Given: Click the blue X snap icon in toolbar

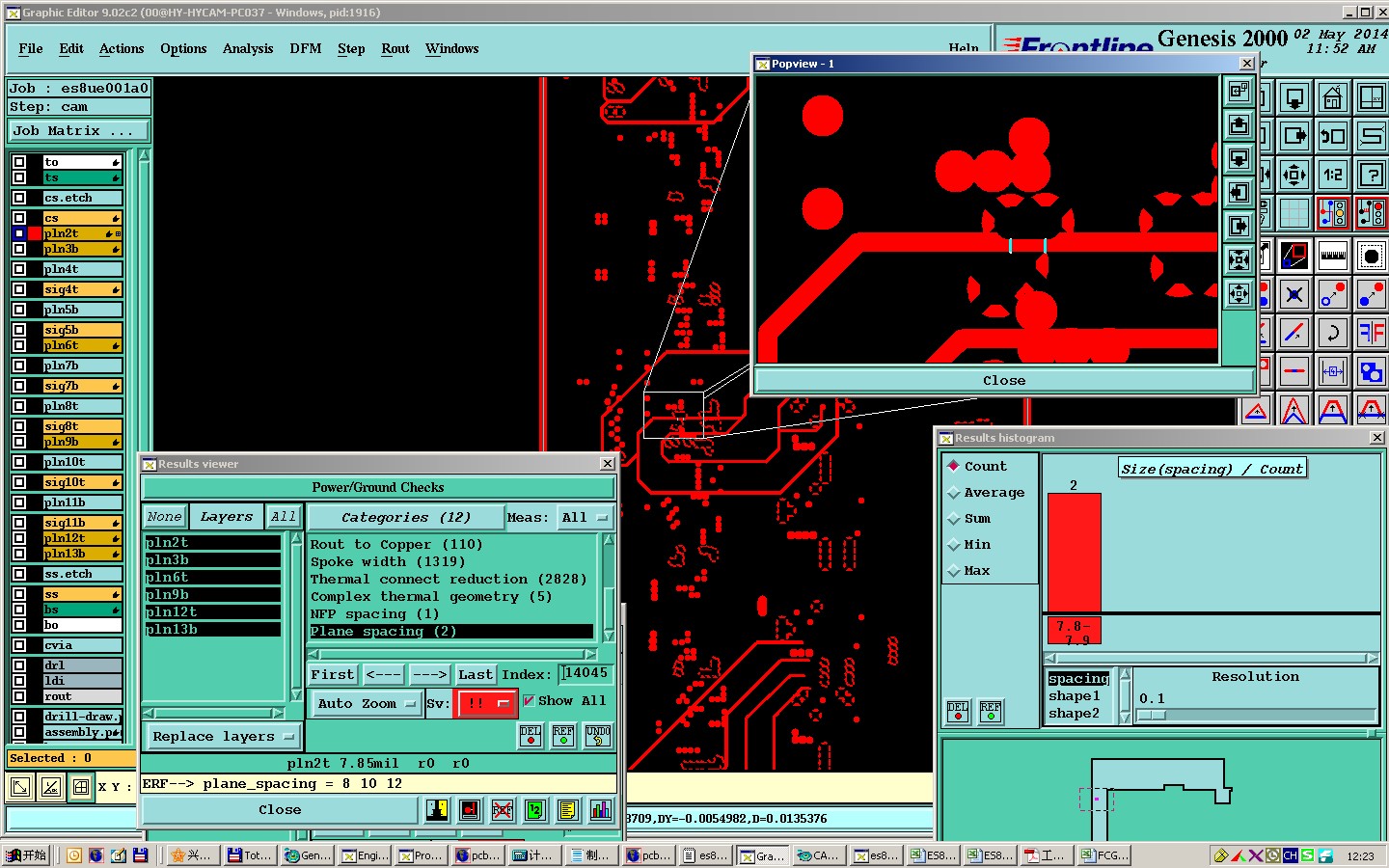Looking at the screenshot, I should (1294, 294).
